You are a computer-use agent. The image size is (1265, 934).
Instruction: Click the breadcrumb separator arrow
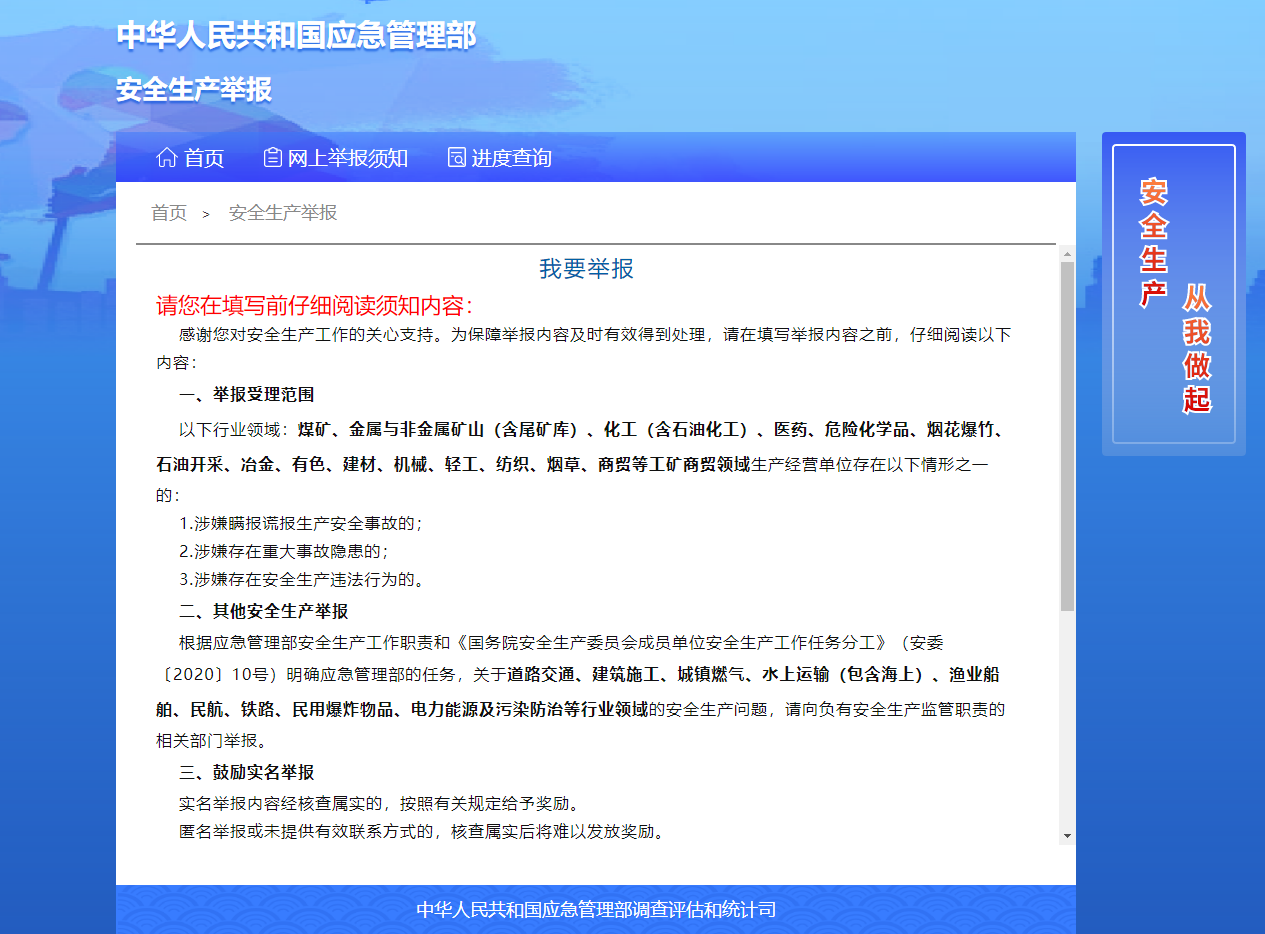[x=206, y=214]
